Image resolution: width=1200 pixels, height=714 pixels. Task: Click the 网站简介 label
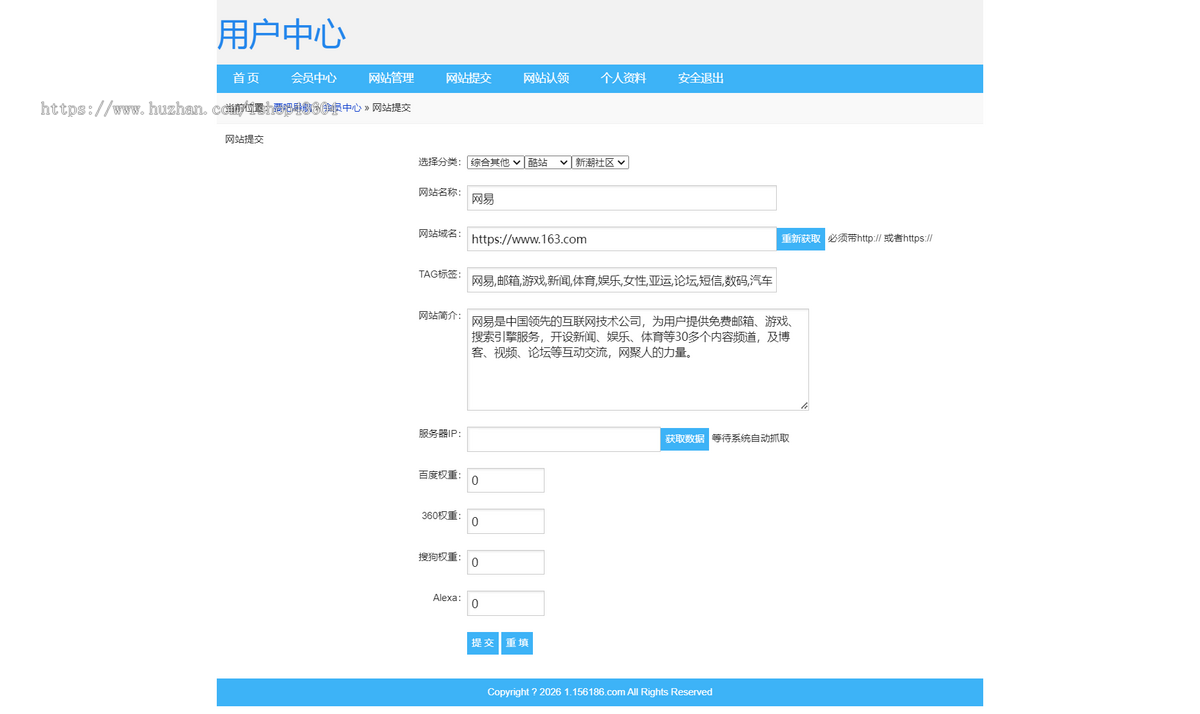(x=440, y=315)
